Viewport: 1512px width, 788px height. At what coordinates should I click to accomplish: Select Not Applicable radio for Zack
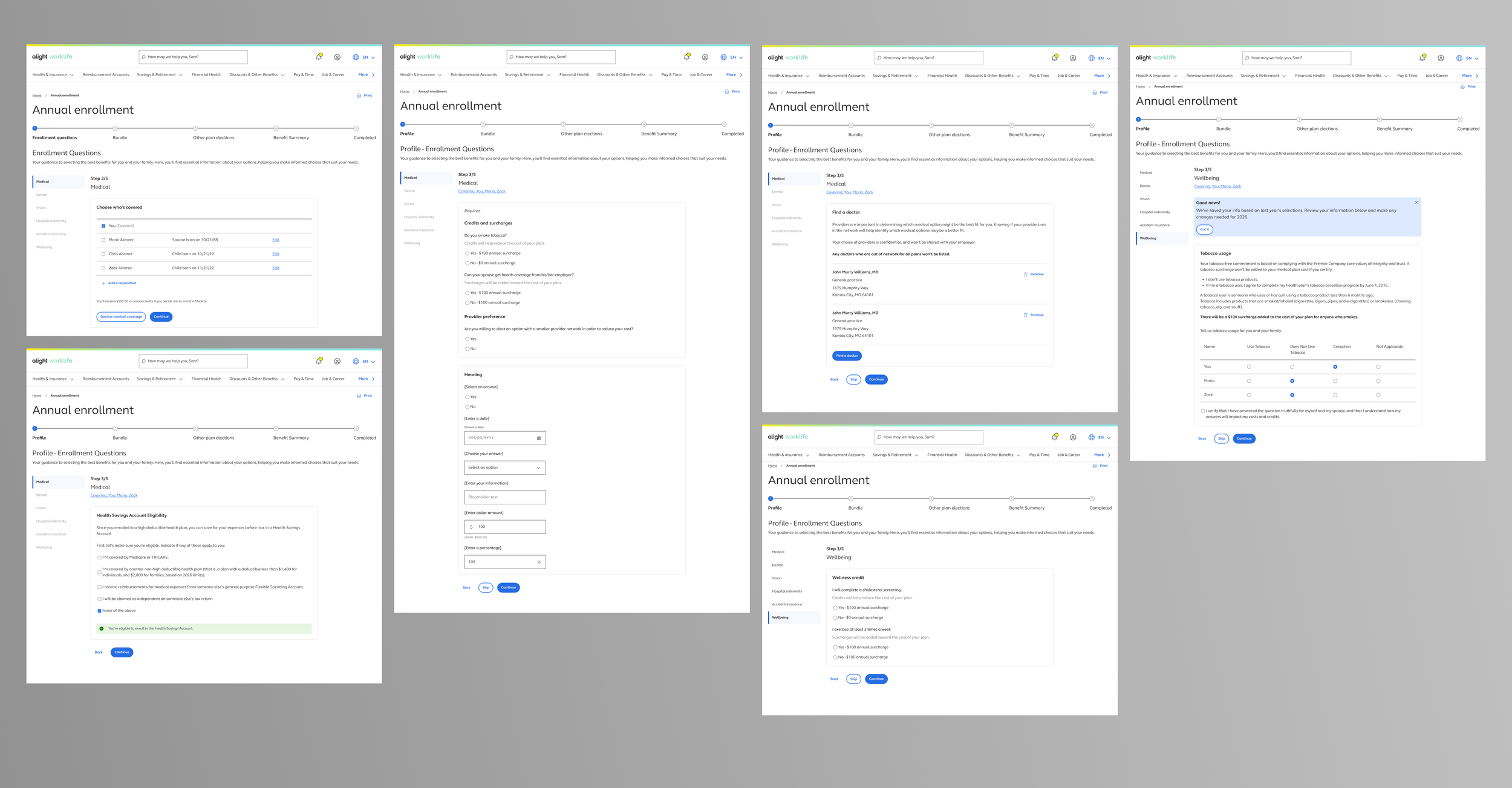click(x=1378, y=395)
